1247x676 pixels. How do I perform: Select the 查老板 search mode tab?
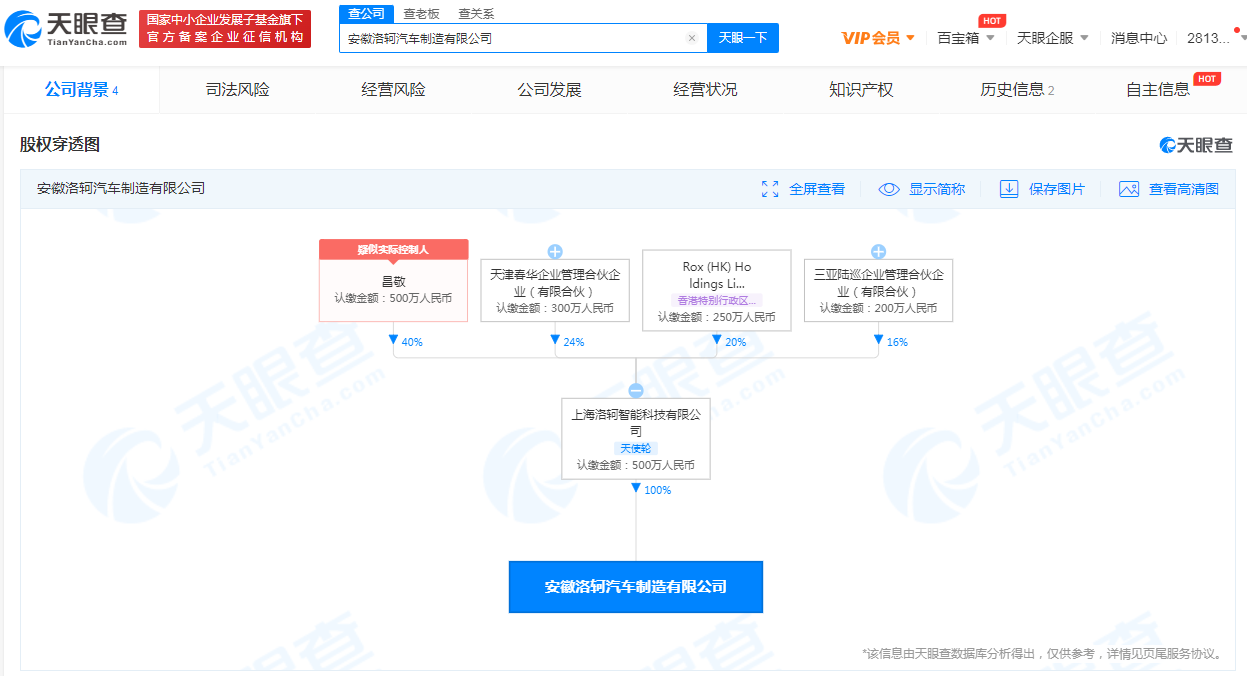coord(421,14)
